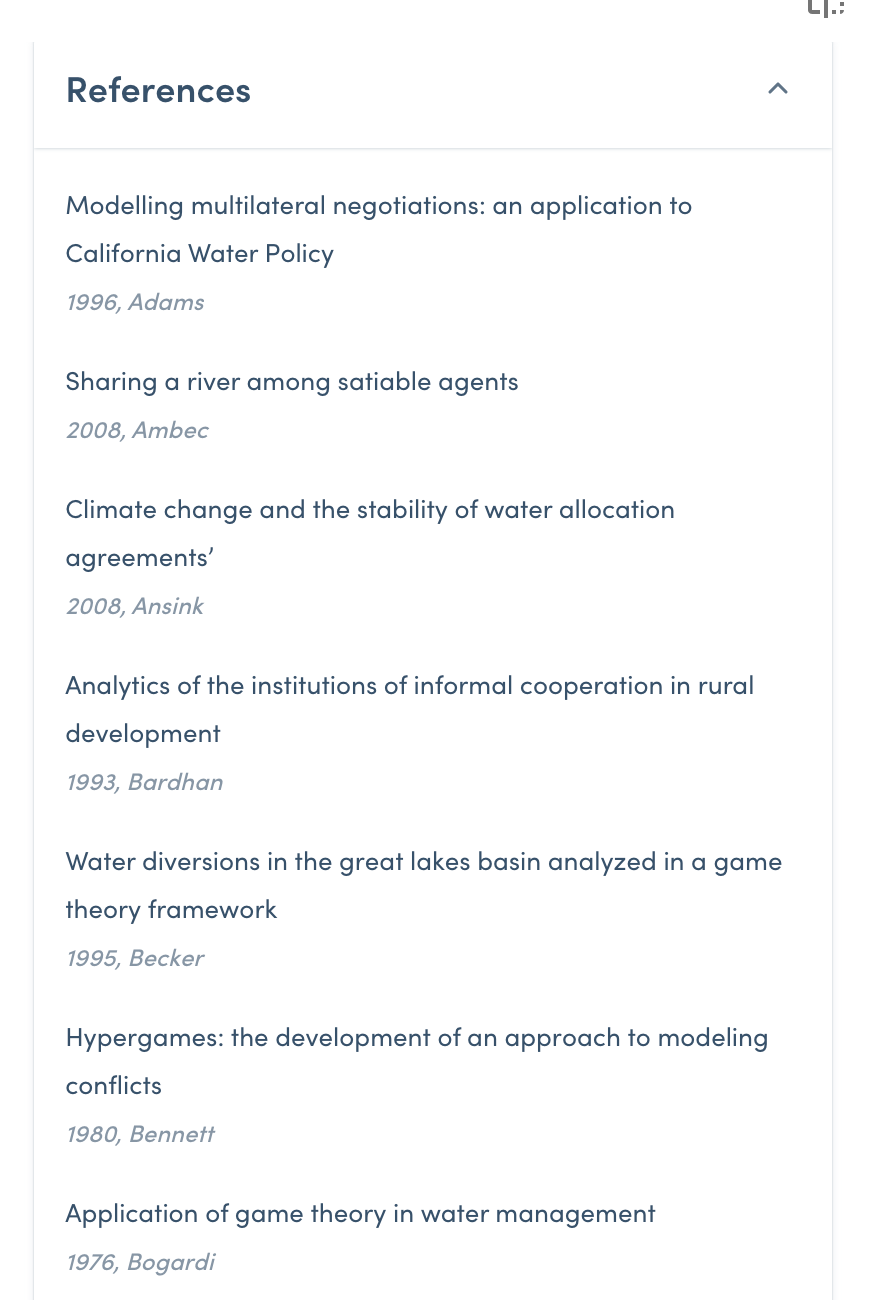Click the year 1996 citation text
Viewport: 872px width, 1300px height.
90,302
